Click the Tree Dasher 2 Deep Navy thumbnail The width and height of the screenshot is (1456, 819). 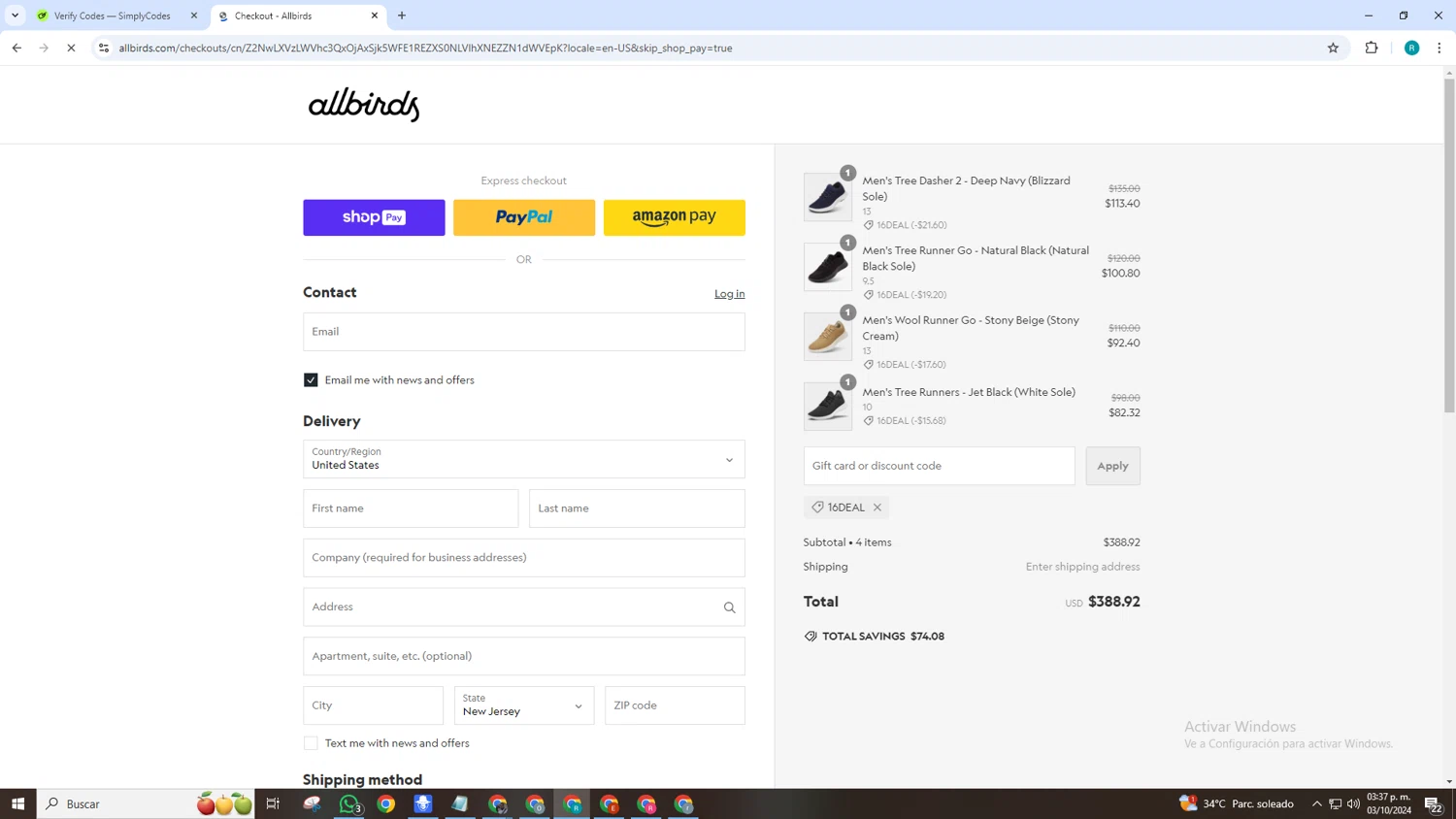828,197
